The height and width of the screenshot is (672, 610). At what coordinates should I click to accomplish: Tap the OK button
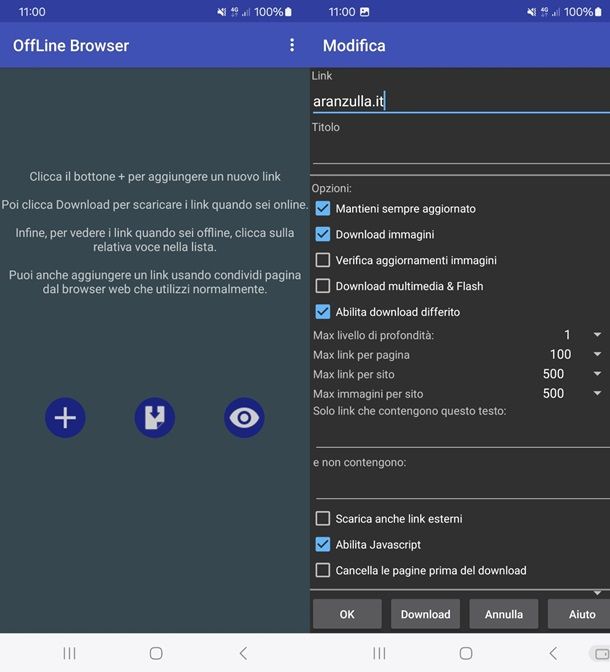[x=347, y=614]
